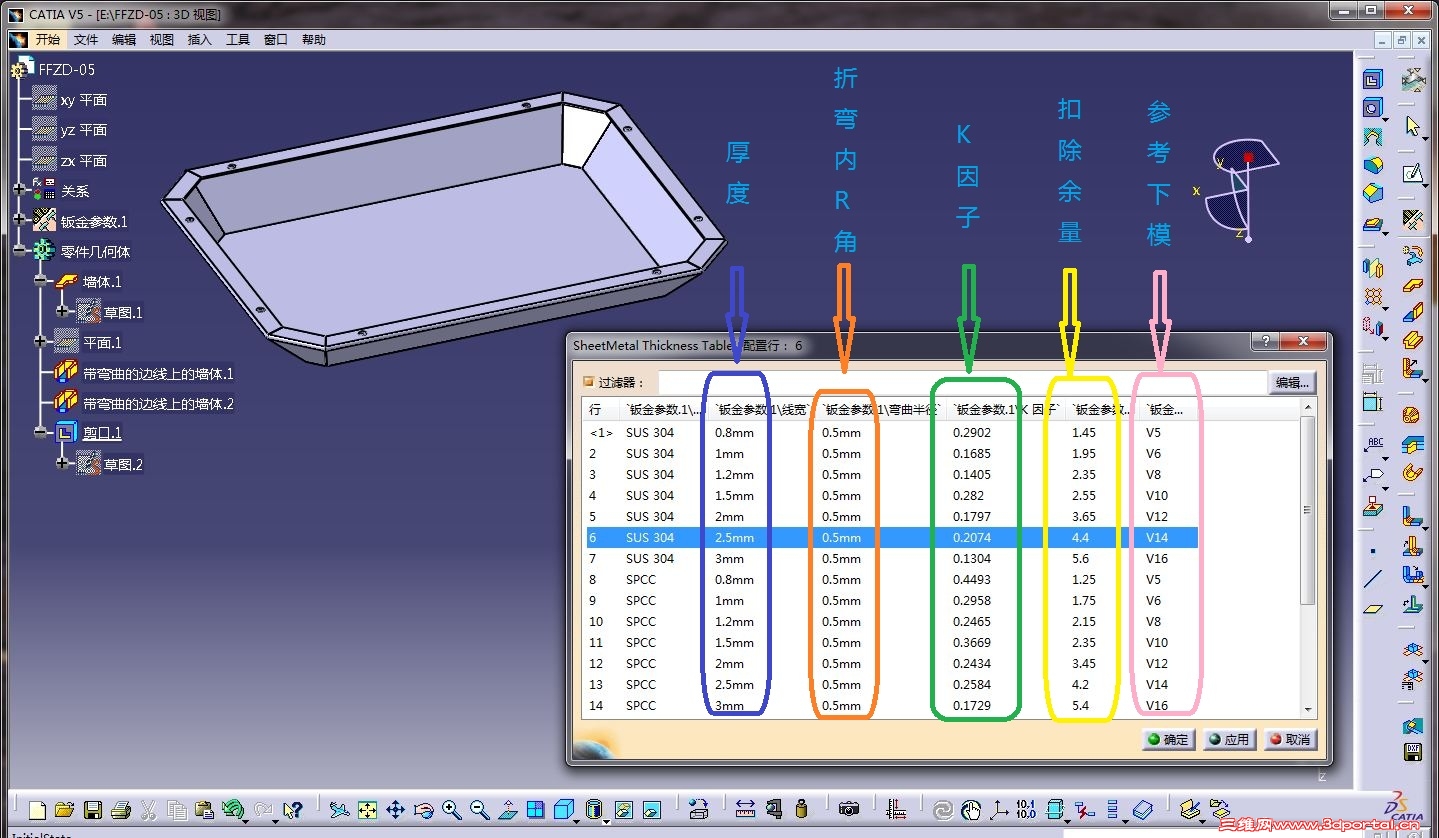This screenshot has height=838, width=1439.
Task: Select table row 14, SPCC 3mm
Action: tap(892, 705)
